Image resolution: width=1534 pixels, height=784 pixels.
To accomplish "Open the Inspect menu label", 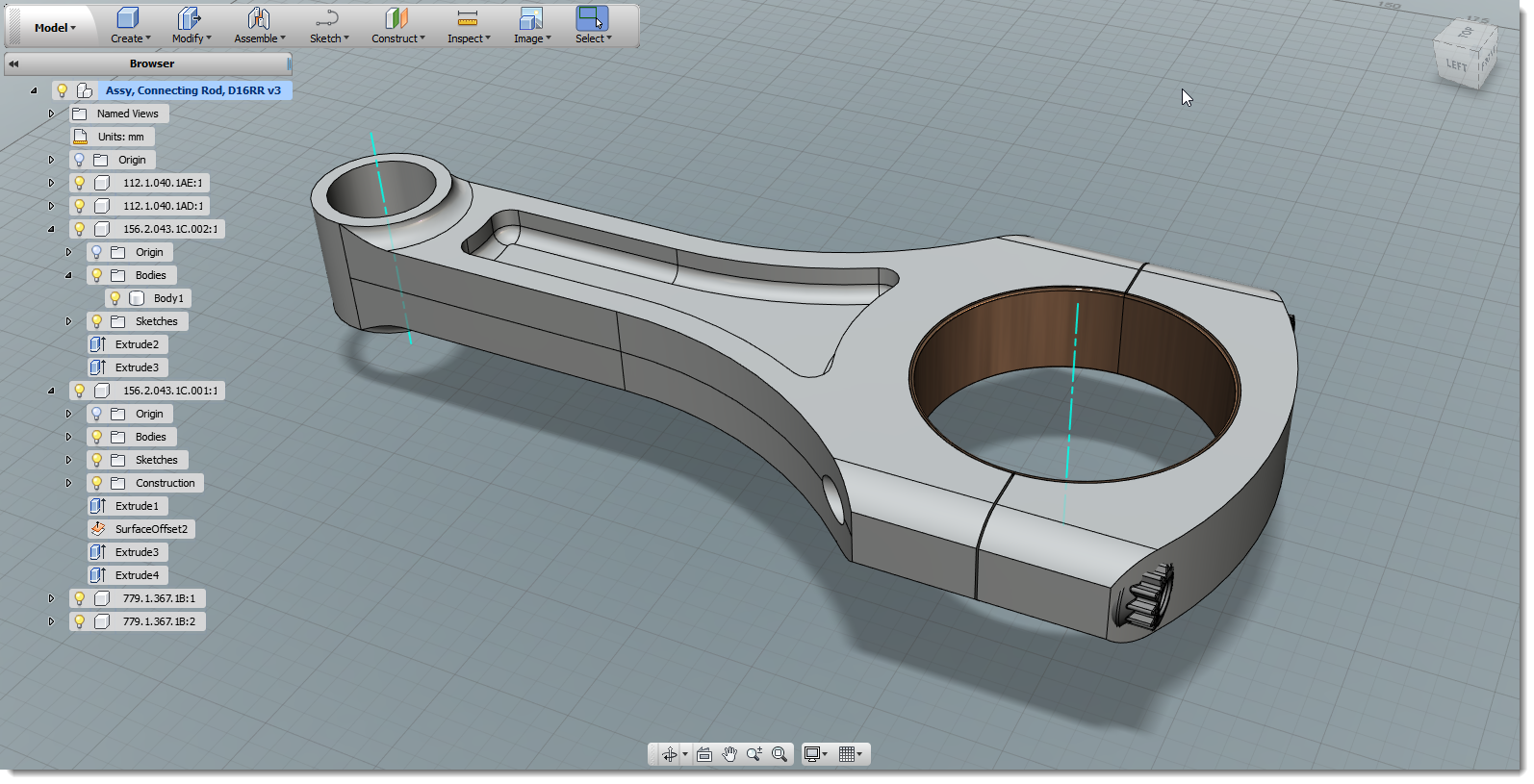I will [x=469, y=38].
